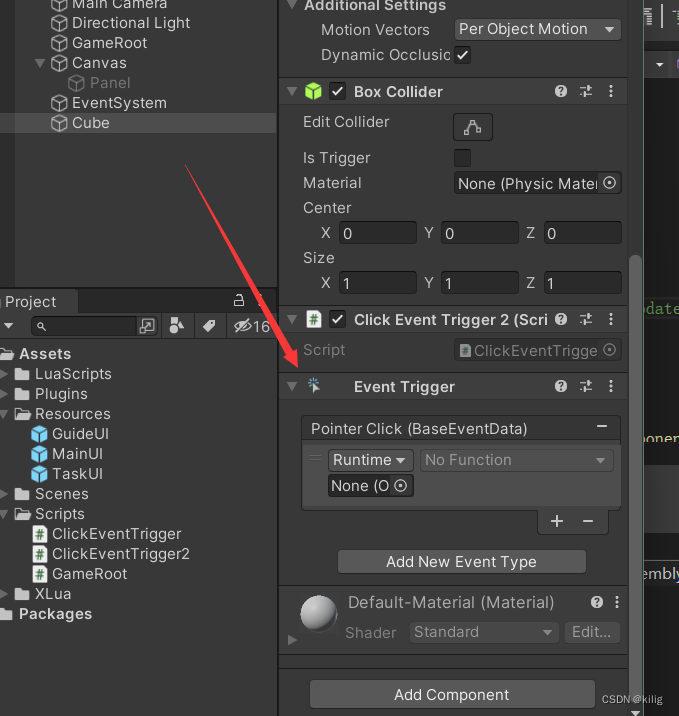Open Click Event Trigger 2 more options menu
The width and height of the screenshot is (679, 716).
pyautogui.click(x=611, y=319)
